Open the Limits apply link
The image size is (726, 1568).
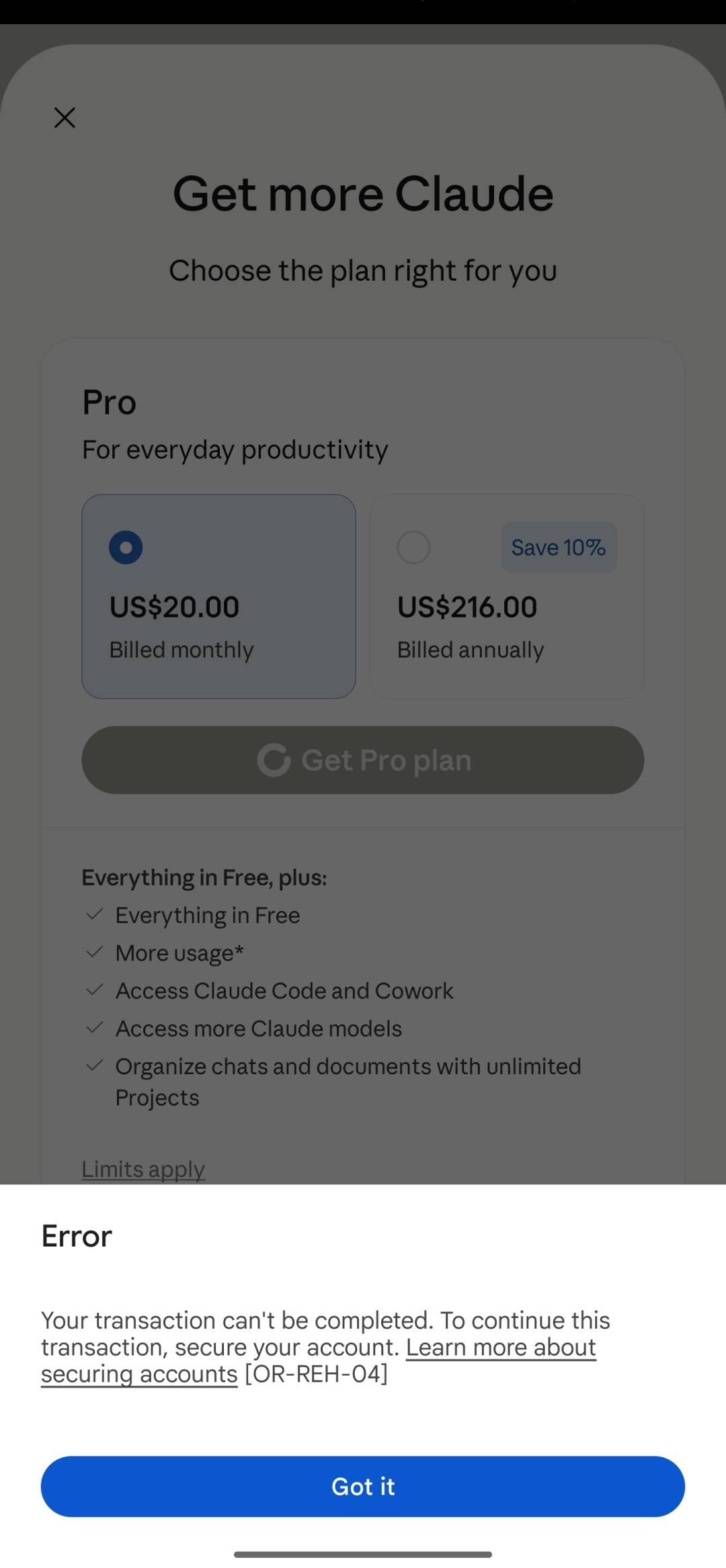[143, 1169]
